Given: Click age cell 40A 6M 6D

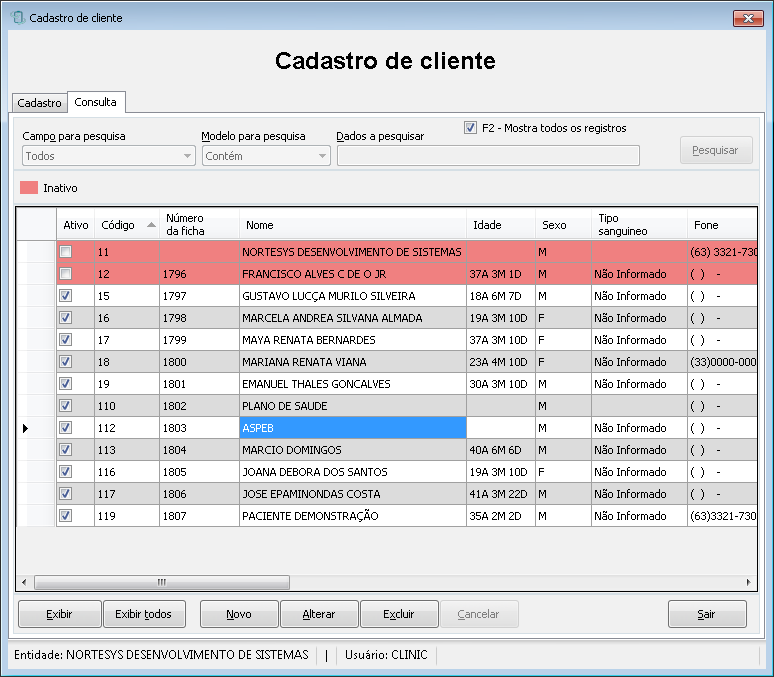Looking at the screenshot, I should coord(501,450).
